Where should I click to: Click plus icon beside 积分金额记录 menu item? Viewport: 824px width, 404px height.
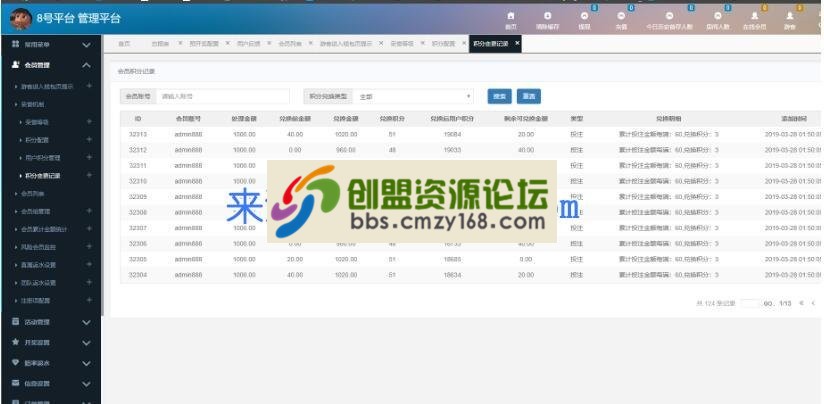click(89, 175)
